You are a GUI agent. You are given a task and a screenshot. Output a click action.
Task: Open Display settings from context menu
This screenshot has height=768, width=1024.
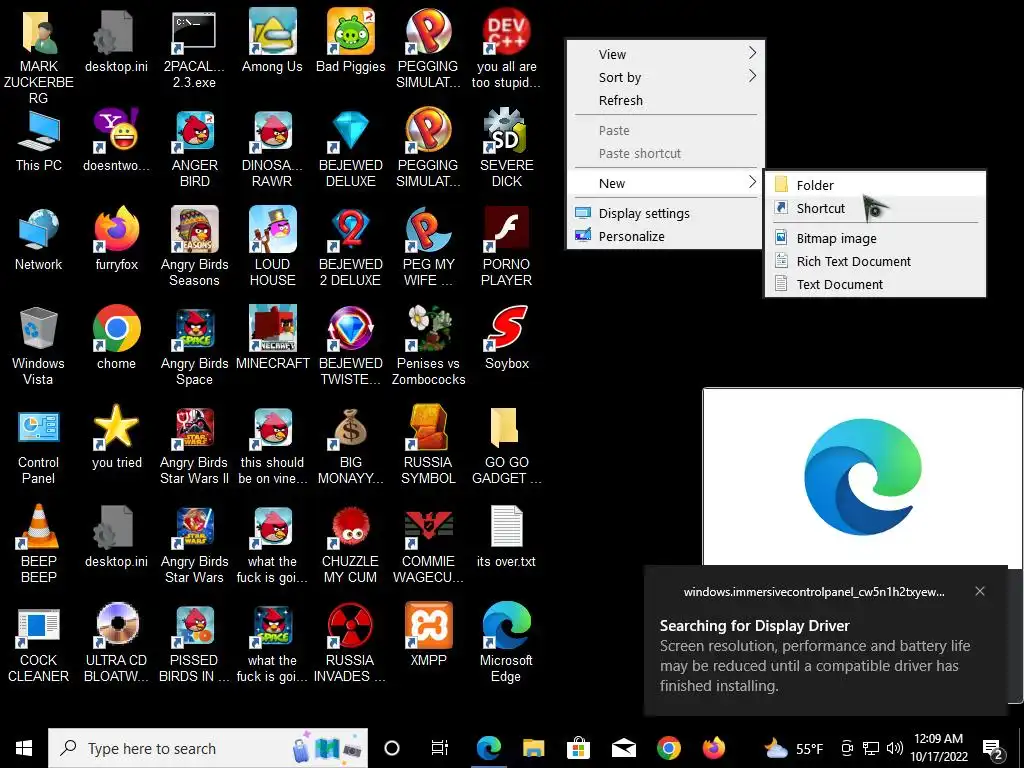coord(665,214)
